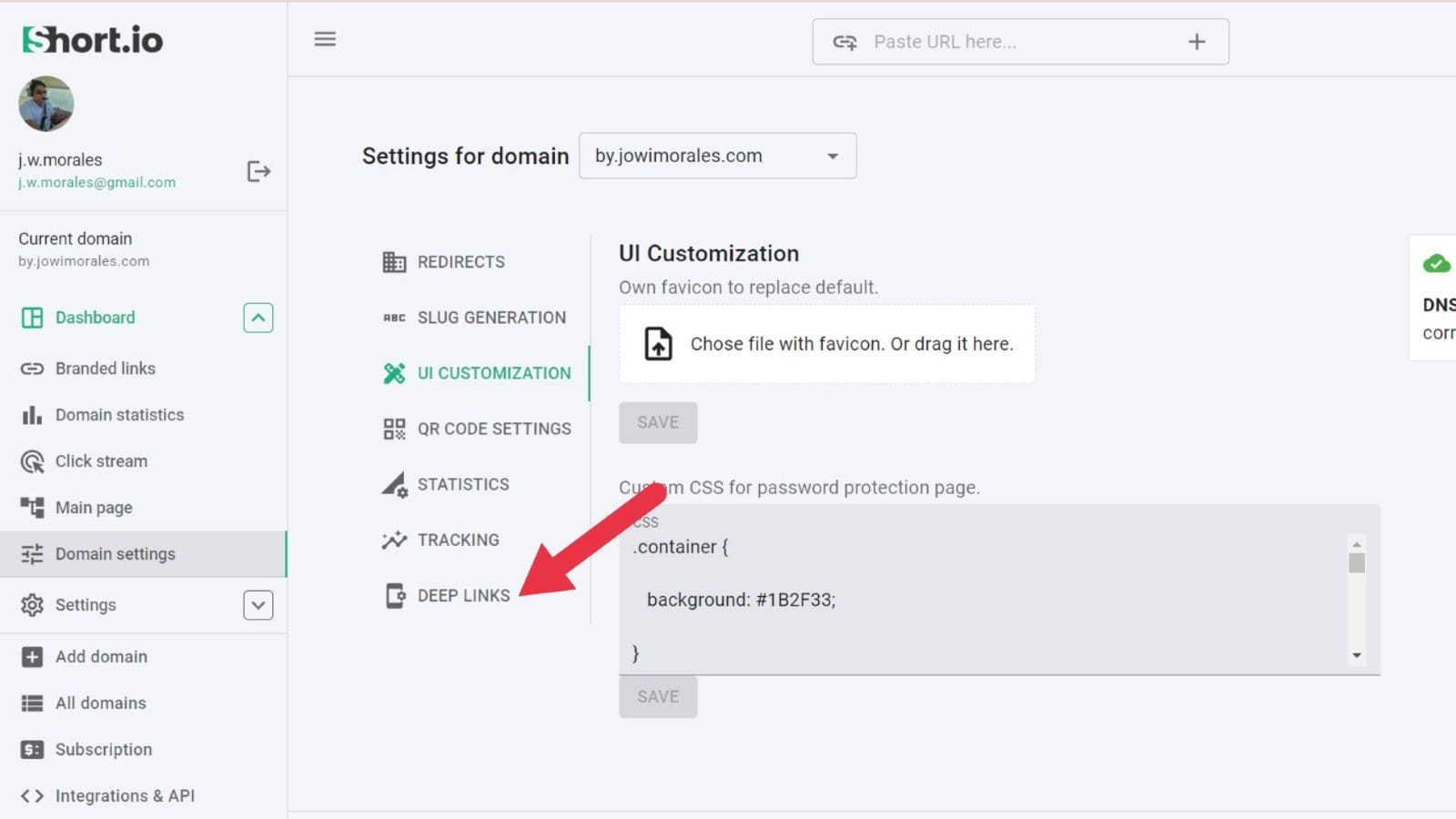The width and height of the screenshot is (1456, 819).
Task: Click the Deep Links phone icon
Action: click(395, 596)
